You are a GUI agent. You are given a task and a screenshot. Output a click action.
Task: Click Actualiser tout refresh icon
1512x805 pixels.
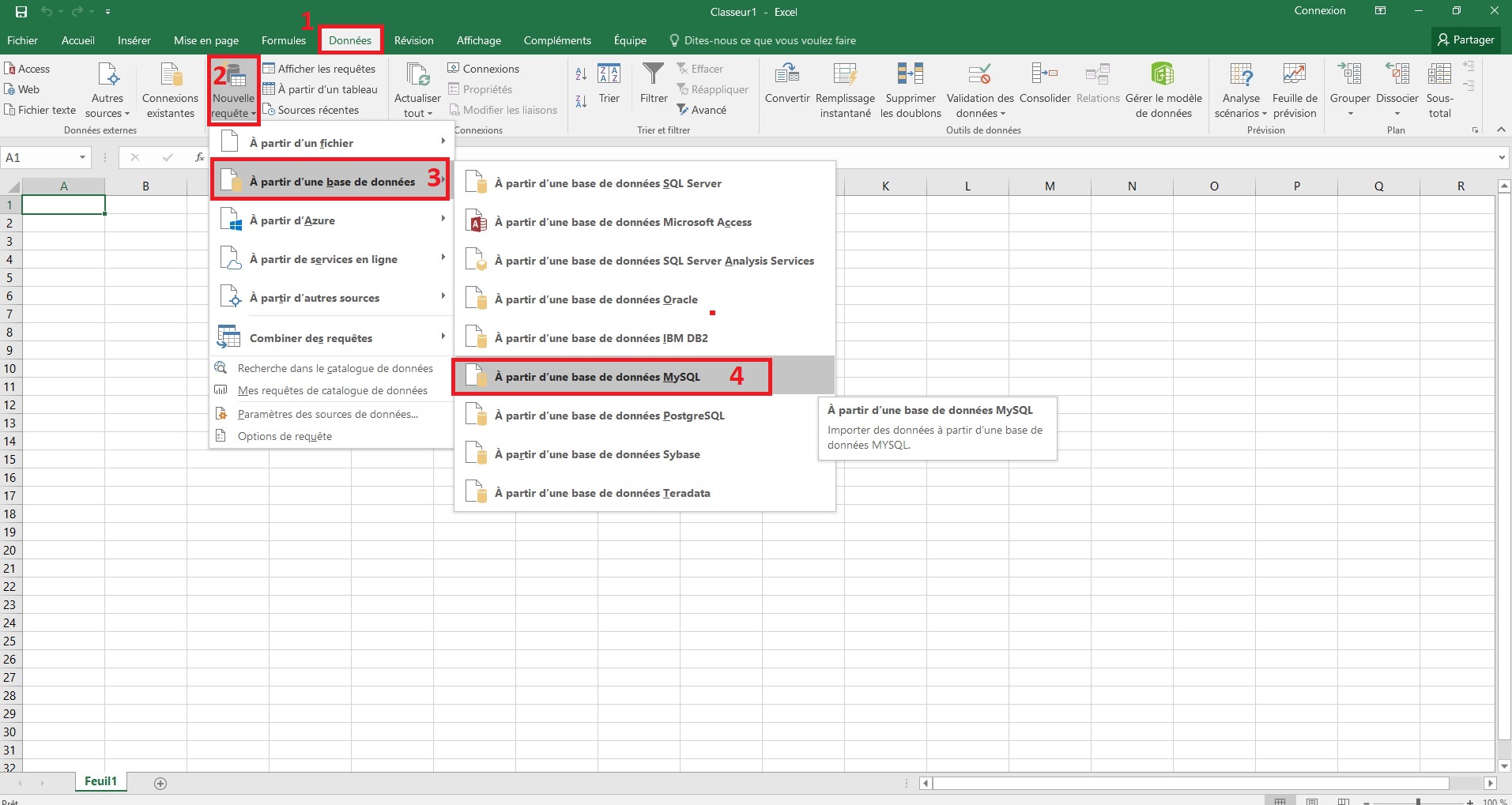(417, 75)
